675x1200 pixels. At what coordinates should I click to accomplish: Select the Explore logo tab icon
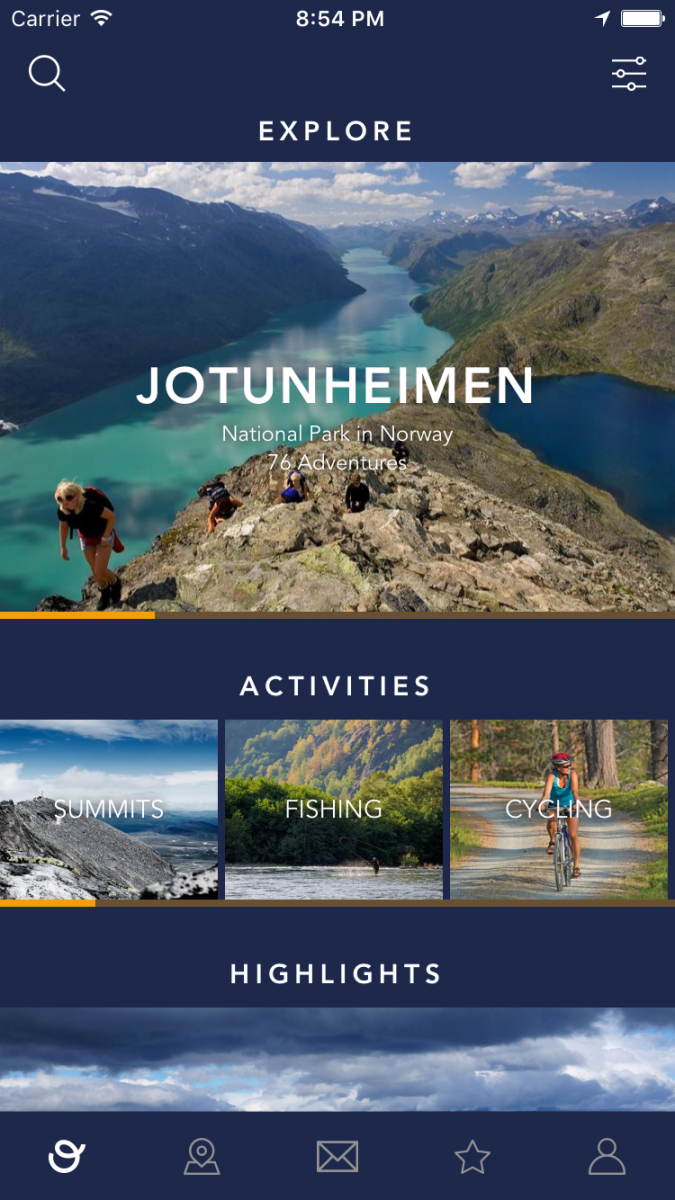pos(67,1157)
